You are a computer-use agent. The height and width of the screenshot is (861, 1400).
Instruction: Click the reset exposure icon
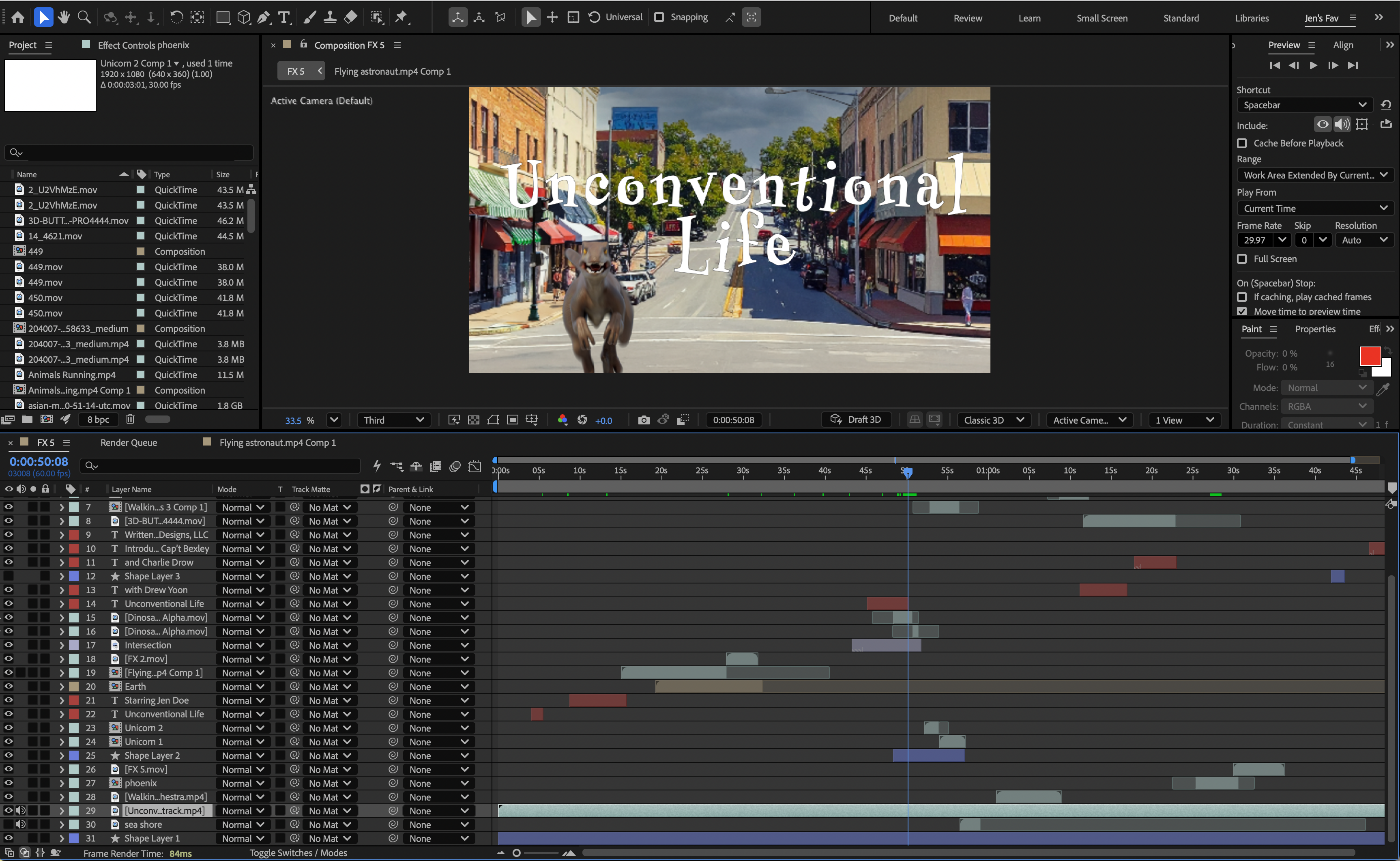tap(582, 420)
